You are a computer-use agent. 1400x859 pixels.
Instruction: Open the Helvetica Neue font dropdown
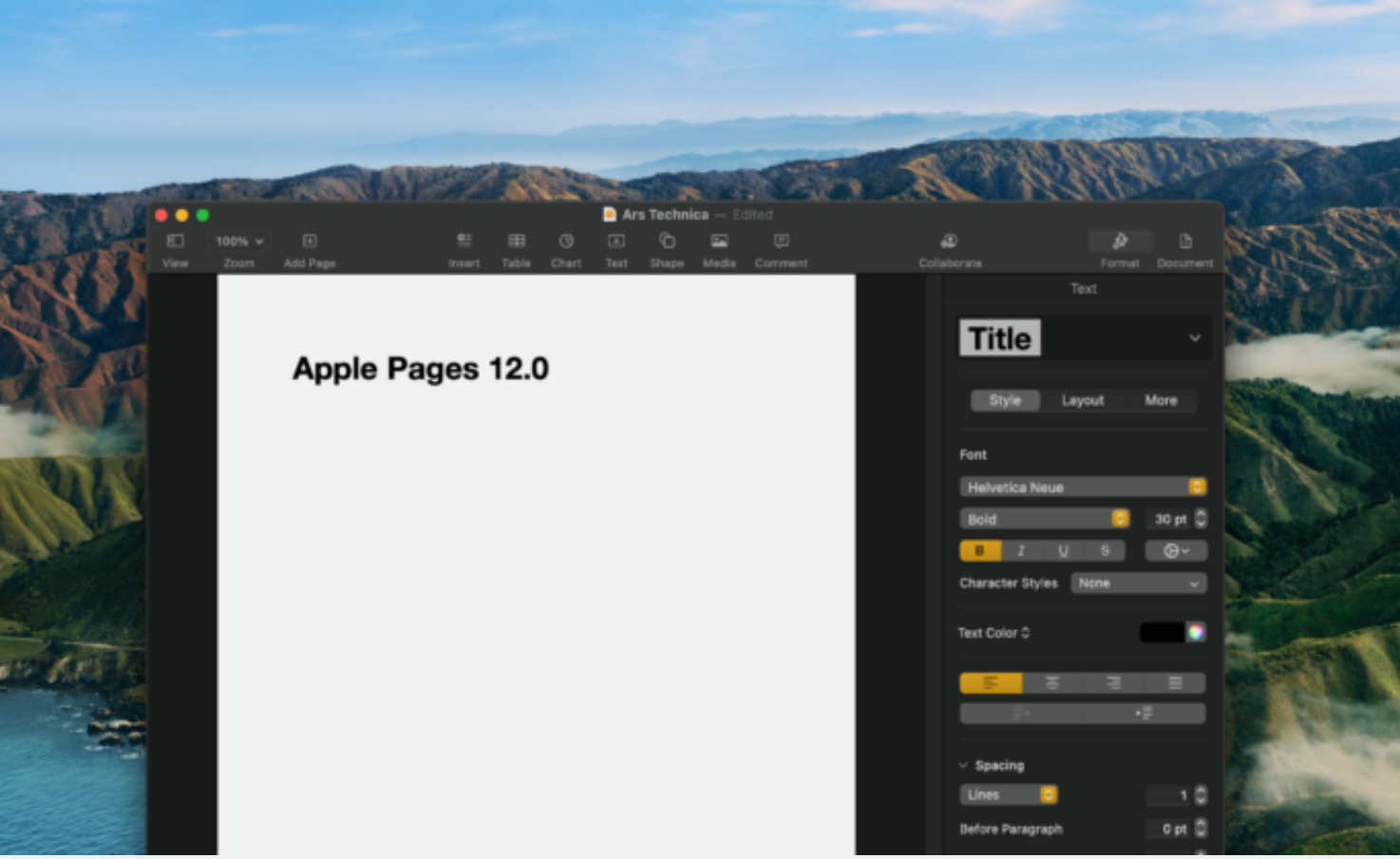(1083, 487)
